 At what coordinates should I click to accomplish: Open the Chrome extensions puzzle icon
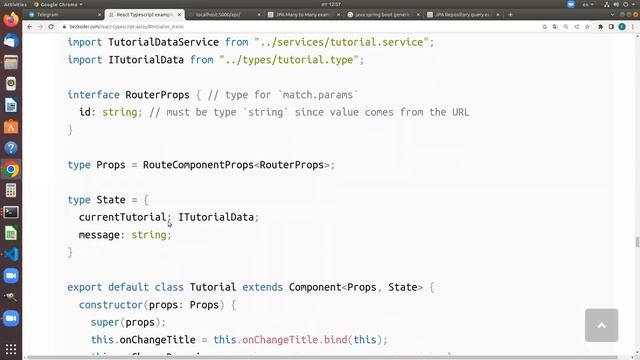tap(600, 27)
